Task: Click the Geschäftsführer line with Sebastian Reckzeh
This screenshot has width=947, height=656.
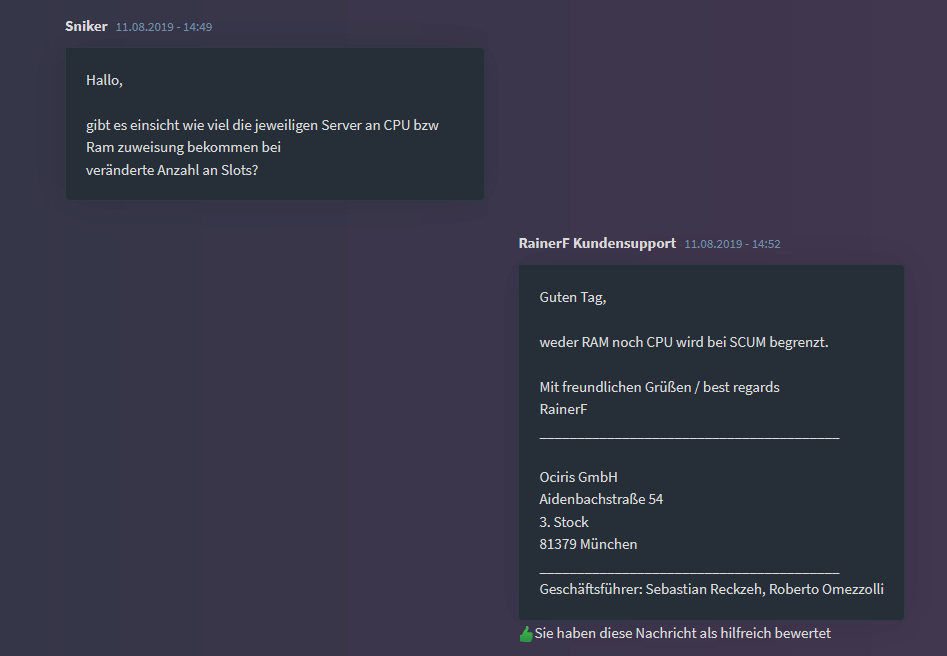Action: click(711, 589)
